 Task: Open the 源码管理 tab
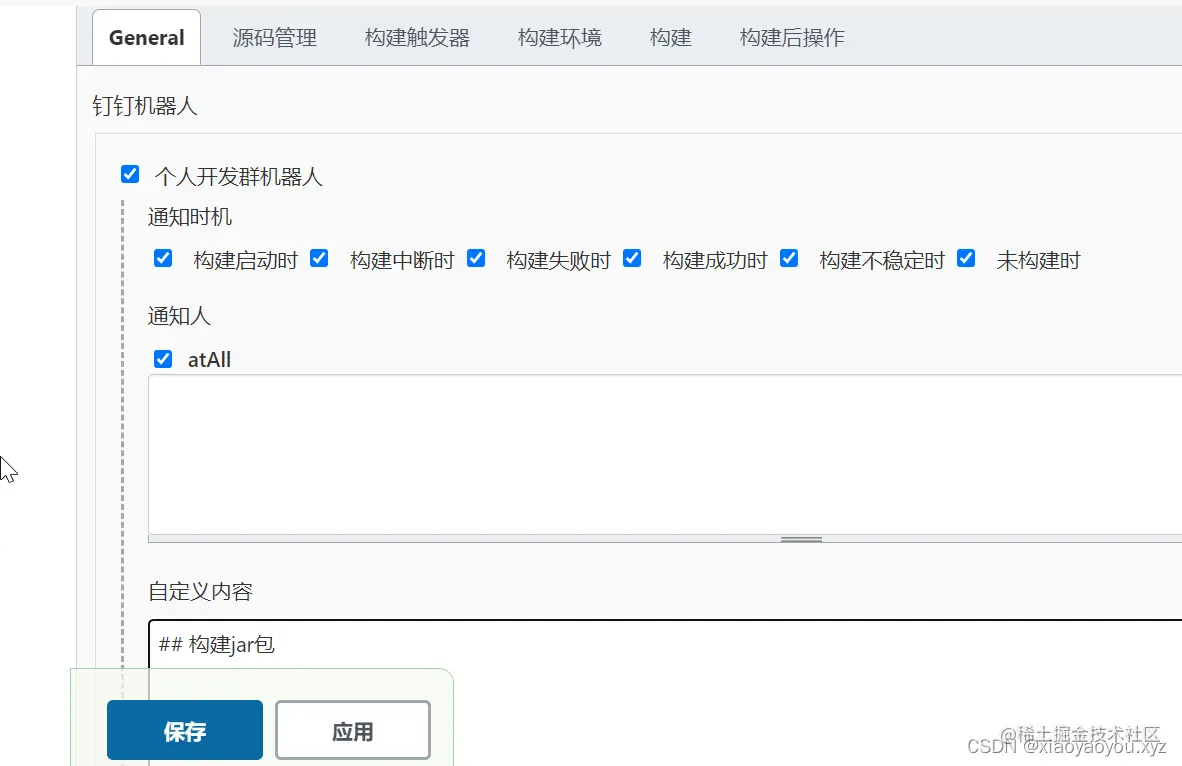[x=274, y=37]
